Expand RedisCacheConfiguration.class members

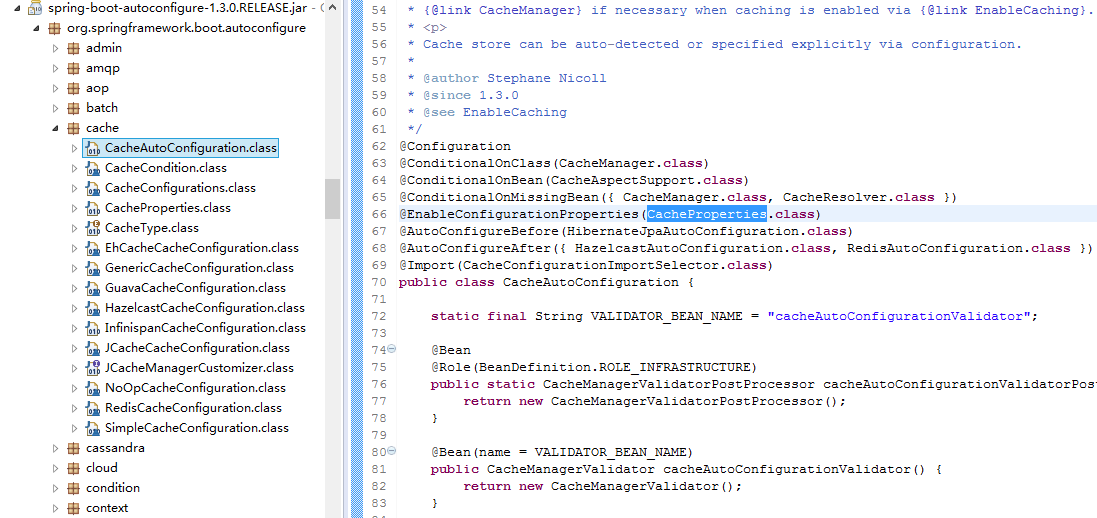click(x=75, y=407)
